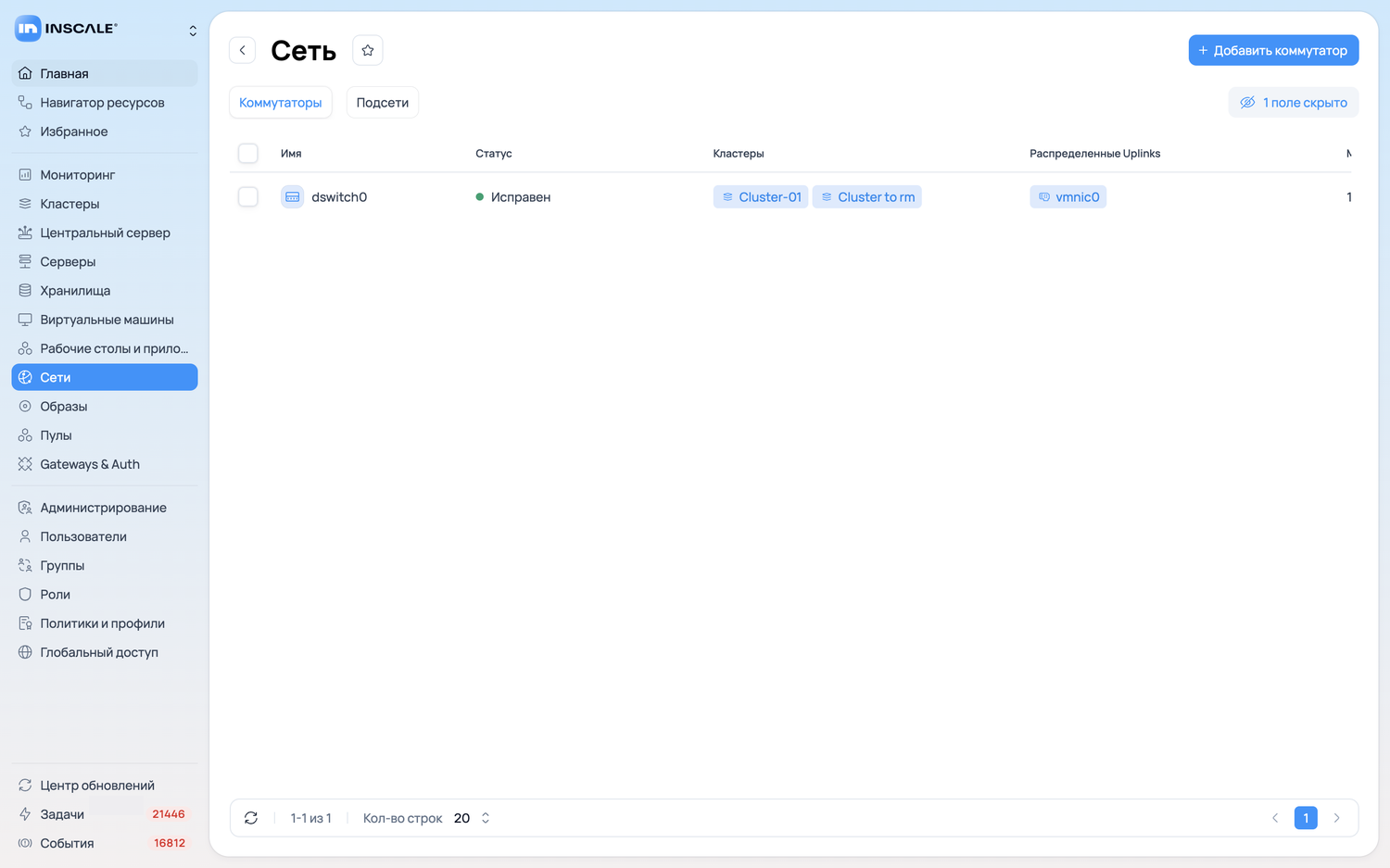Tick the dswitch0 row checkbox
Screen dimensions: 1390x868
click(x=248, y=196)
